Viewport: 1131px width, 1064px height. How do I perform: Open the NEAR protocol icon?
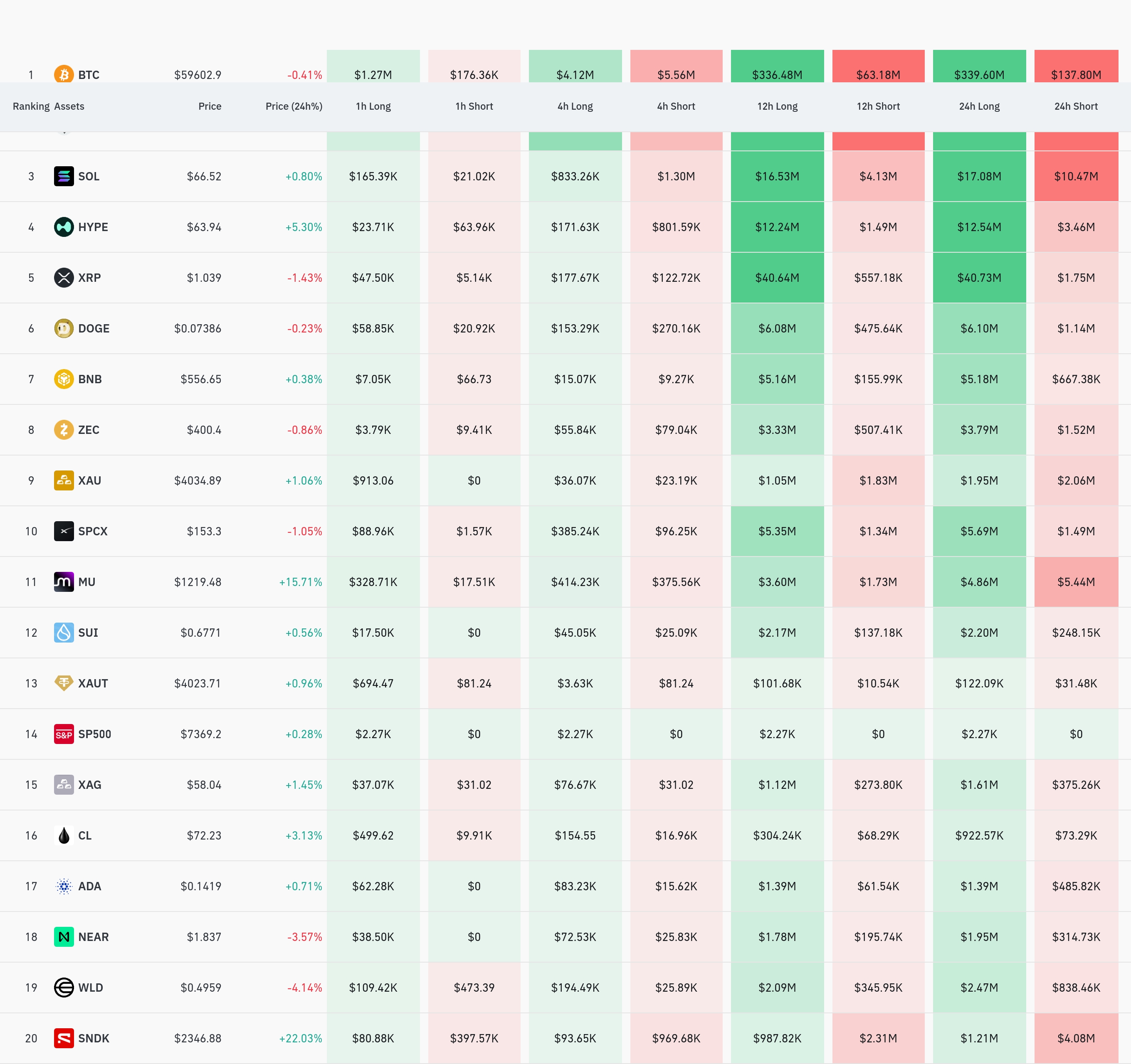[x=64, y=937]
